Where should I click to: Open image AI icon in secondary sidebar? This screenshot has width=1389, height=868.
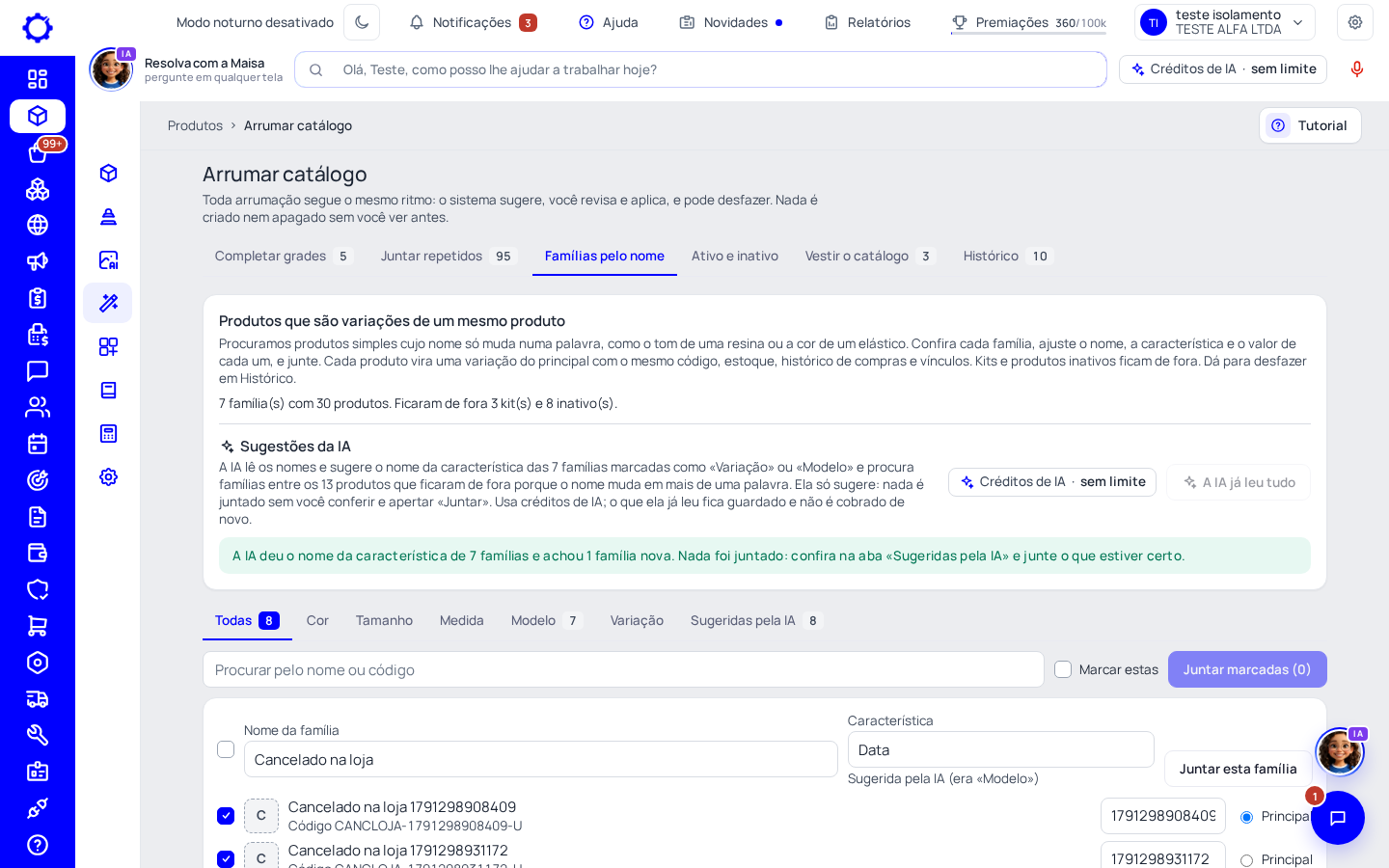click(x=108, y=259)
